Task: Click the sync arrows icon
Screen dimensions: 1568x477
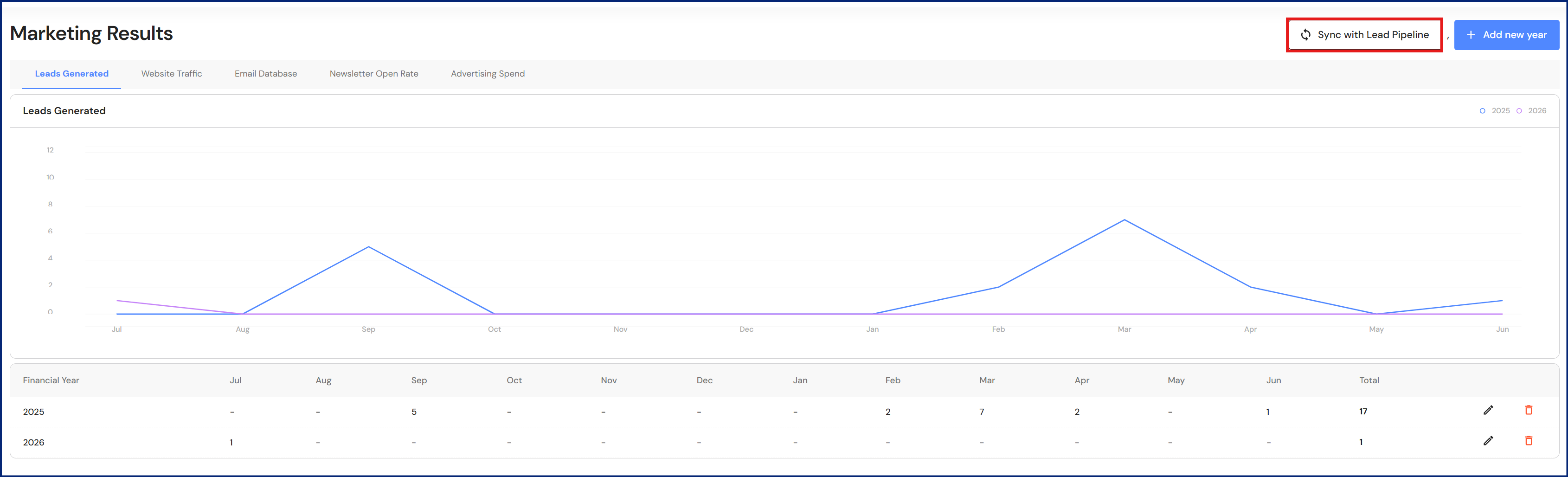Action: coord(1305,35)
